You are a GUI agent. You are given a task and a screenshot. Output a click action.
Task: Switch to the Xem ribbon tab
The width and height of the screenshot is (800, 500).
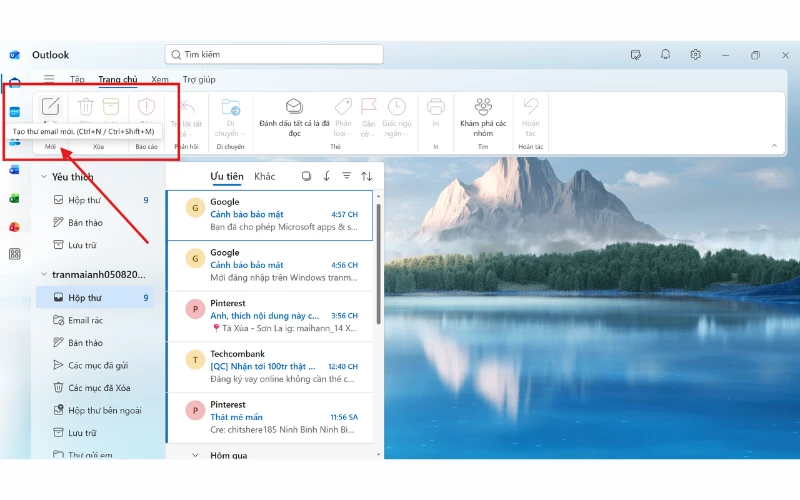coord(160,80)
